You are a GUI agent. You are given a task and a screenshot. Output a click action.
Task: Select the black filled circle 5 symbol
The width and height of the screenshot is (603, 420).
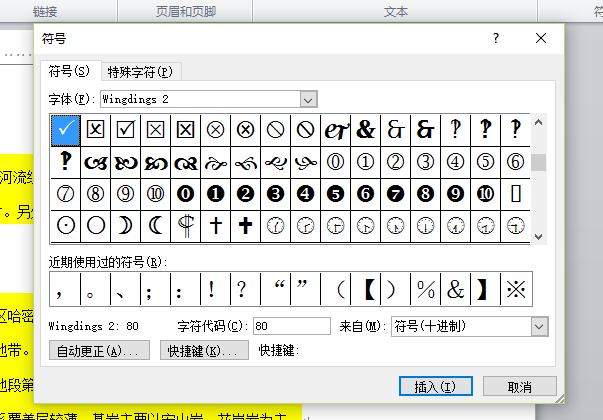(335, 194)
